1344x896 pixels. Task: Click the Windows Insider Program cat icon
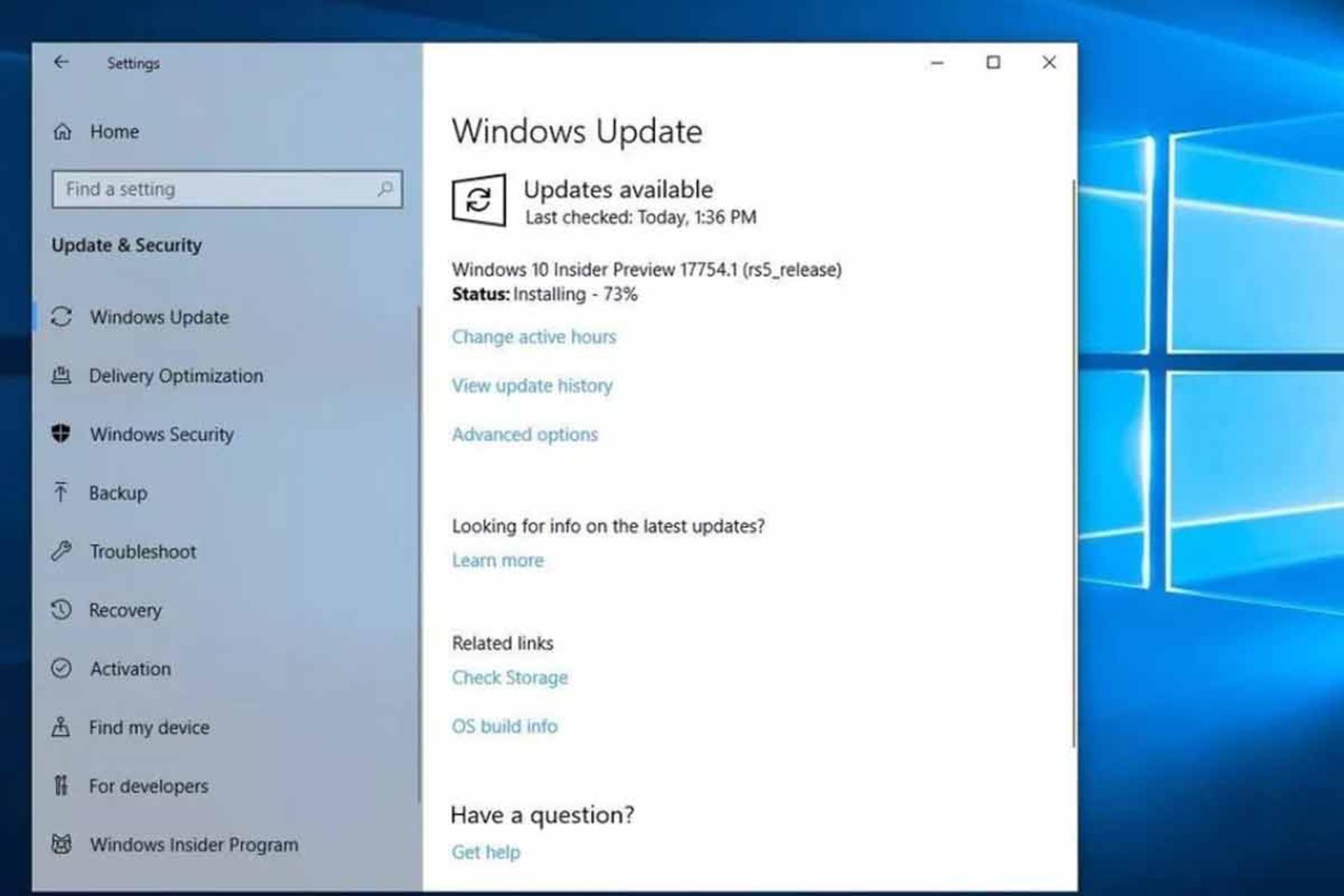point(61,844)
